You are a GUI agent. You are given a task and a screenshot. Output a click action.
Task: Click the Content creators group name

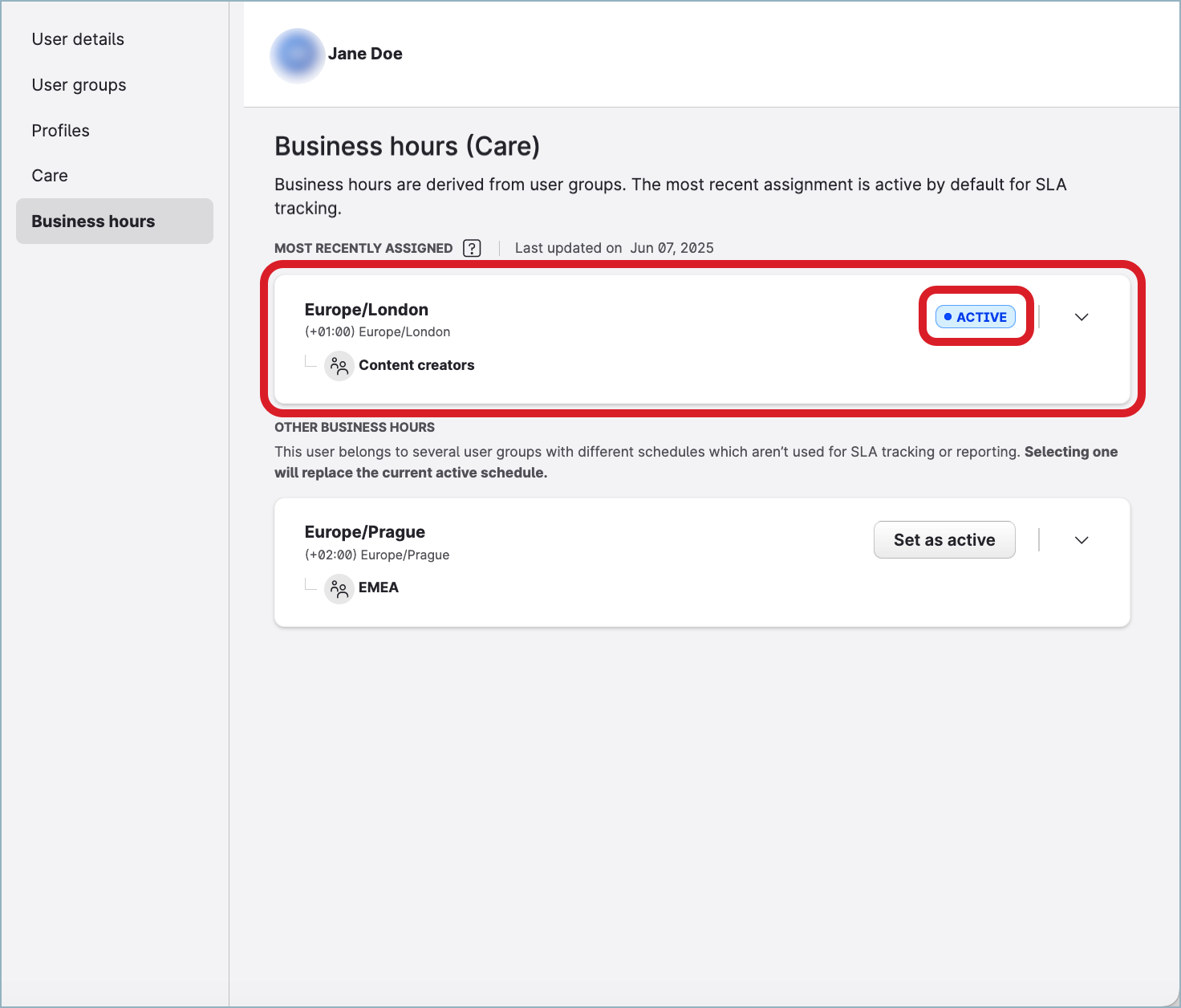pos(416,365)
